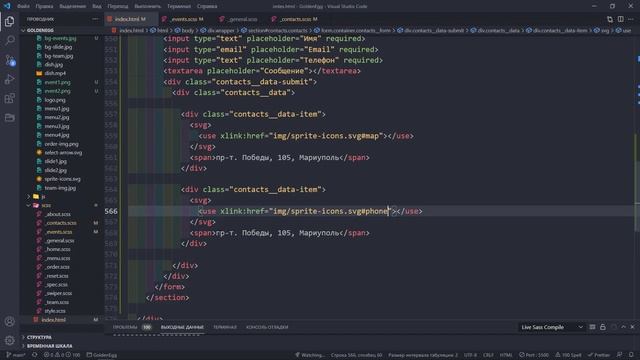The image size is (640, 360).
Task: Toggle output scroll lock icon
Action: (x=603, y=327)
